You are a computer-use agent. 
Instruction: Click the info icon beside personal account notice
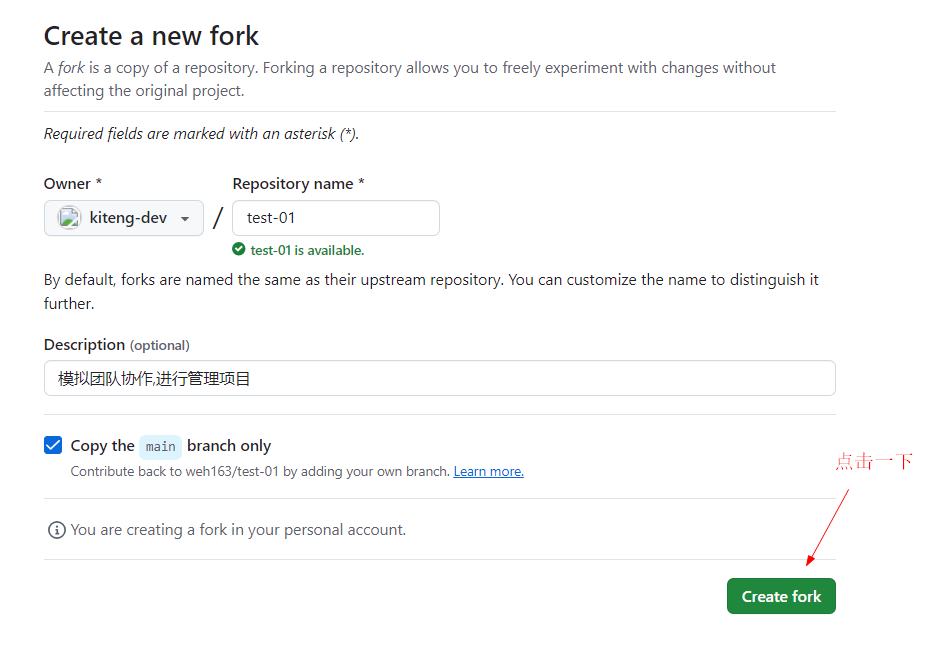(x=56, y=530)
